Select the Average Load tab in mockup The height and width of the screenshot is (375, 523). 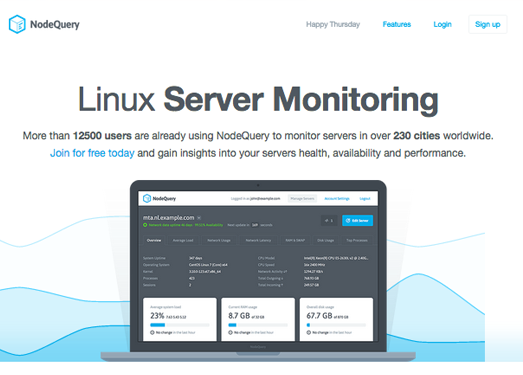pos(183,240)
